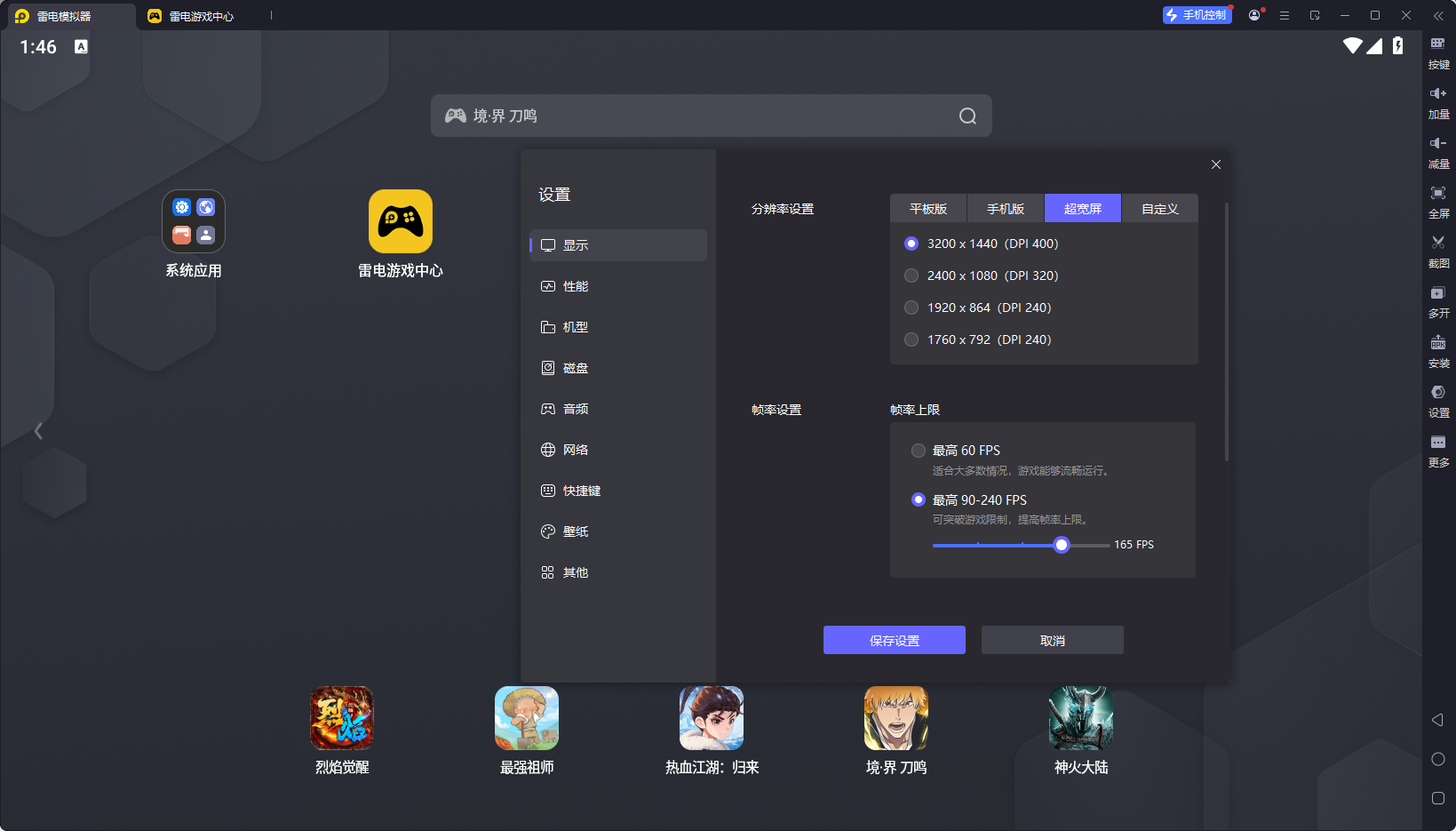Close the 设置 dialog with X
This screenshot has width=1456, height=831.
click(1216, 164)
